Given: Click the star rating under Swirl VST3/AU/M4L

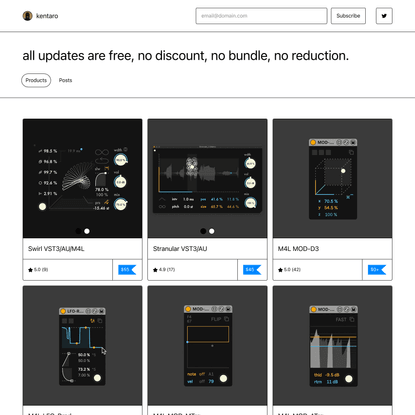Looking at the screenshot, I should click(x=38, y=270).
